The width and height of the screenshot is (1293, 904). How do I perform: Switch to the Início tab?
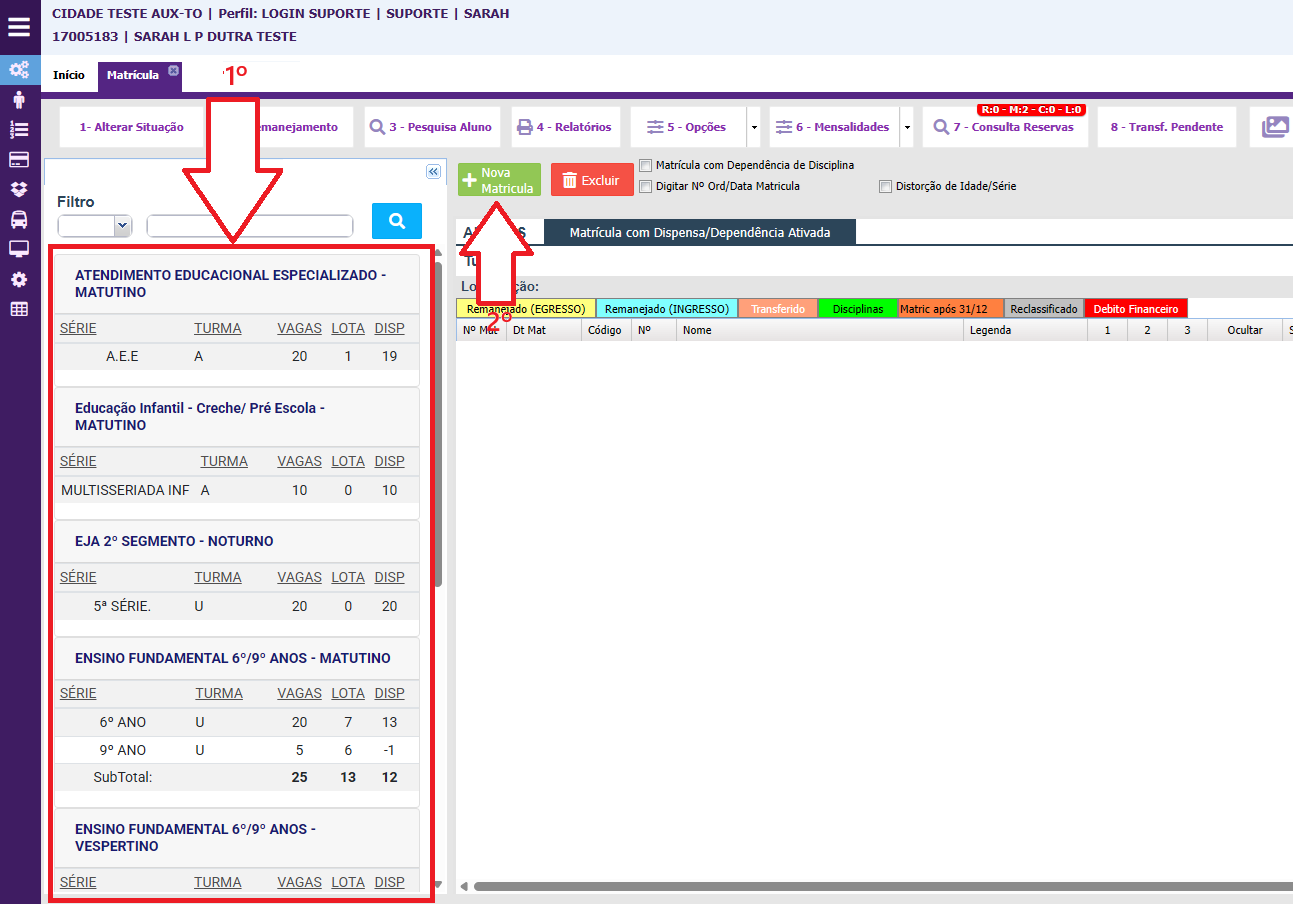(69, 75)
